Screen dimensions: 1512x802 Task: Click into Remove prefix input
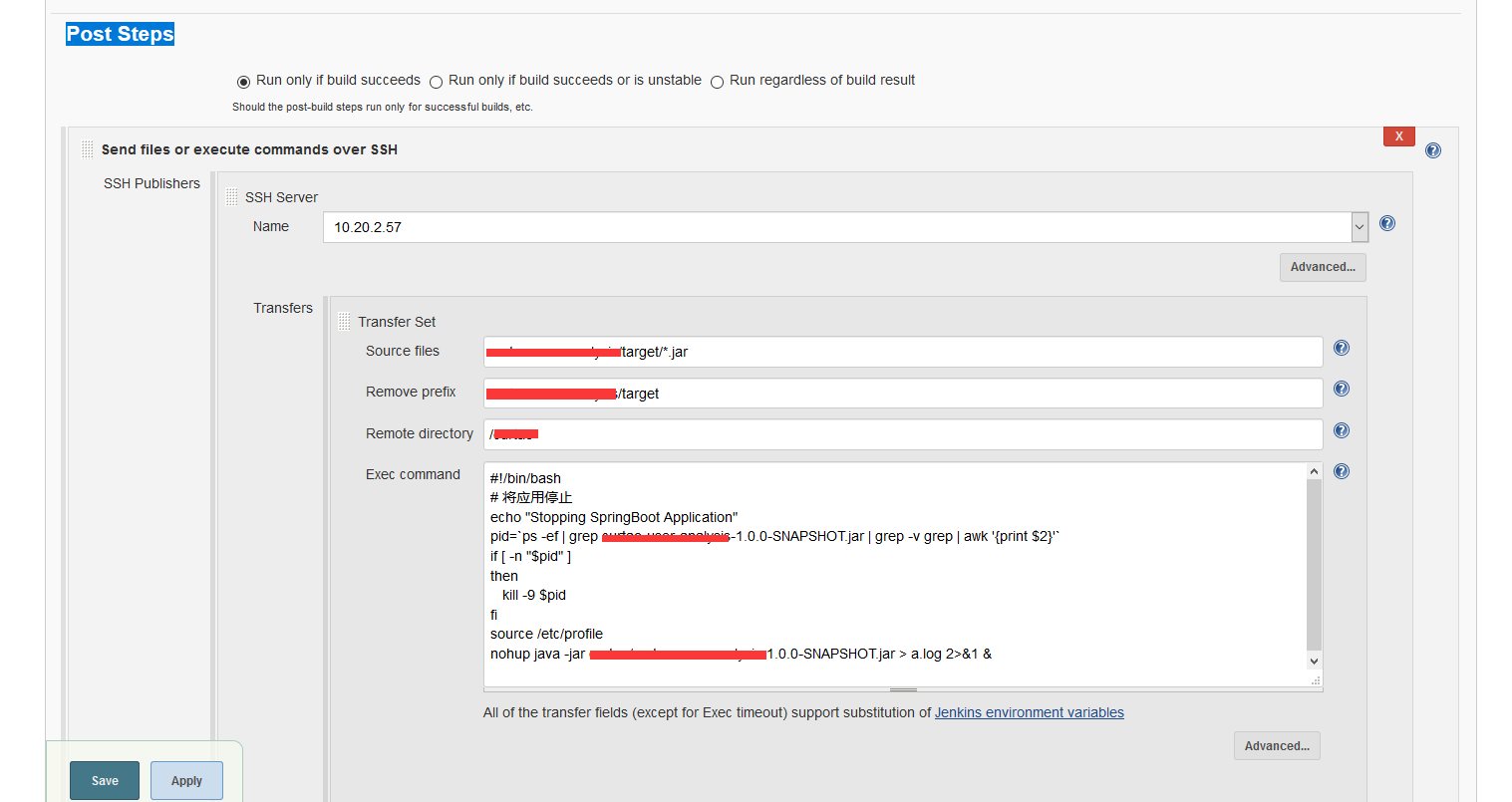click(x=903, y=393)
